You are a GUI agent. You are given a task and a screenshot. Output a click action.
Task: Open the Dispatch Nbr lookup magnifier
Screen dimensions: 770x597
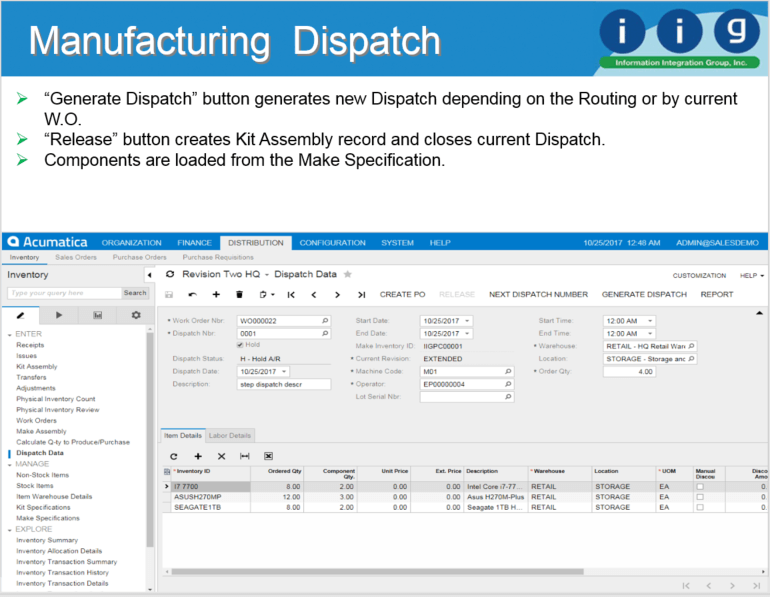325,333
